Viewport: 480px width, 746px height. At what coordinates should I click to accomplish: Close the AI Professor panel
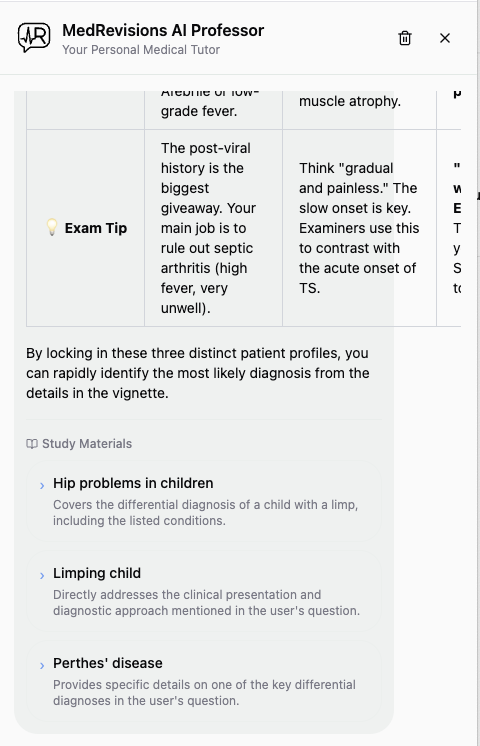pyautogui.click(x=445, y=38)
